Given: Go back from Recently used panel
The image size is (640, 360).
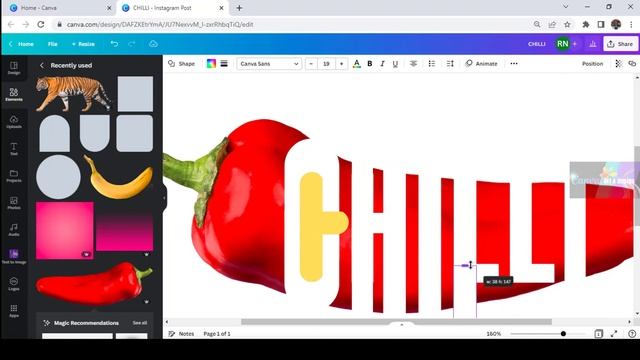Looking at the screenshot, I should pos(42,65).
